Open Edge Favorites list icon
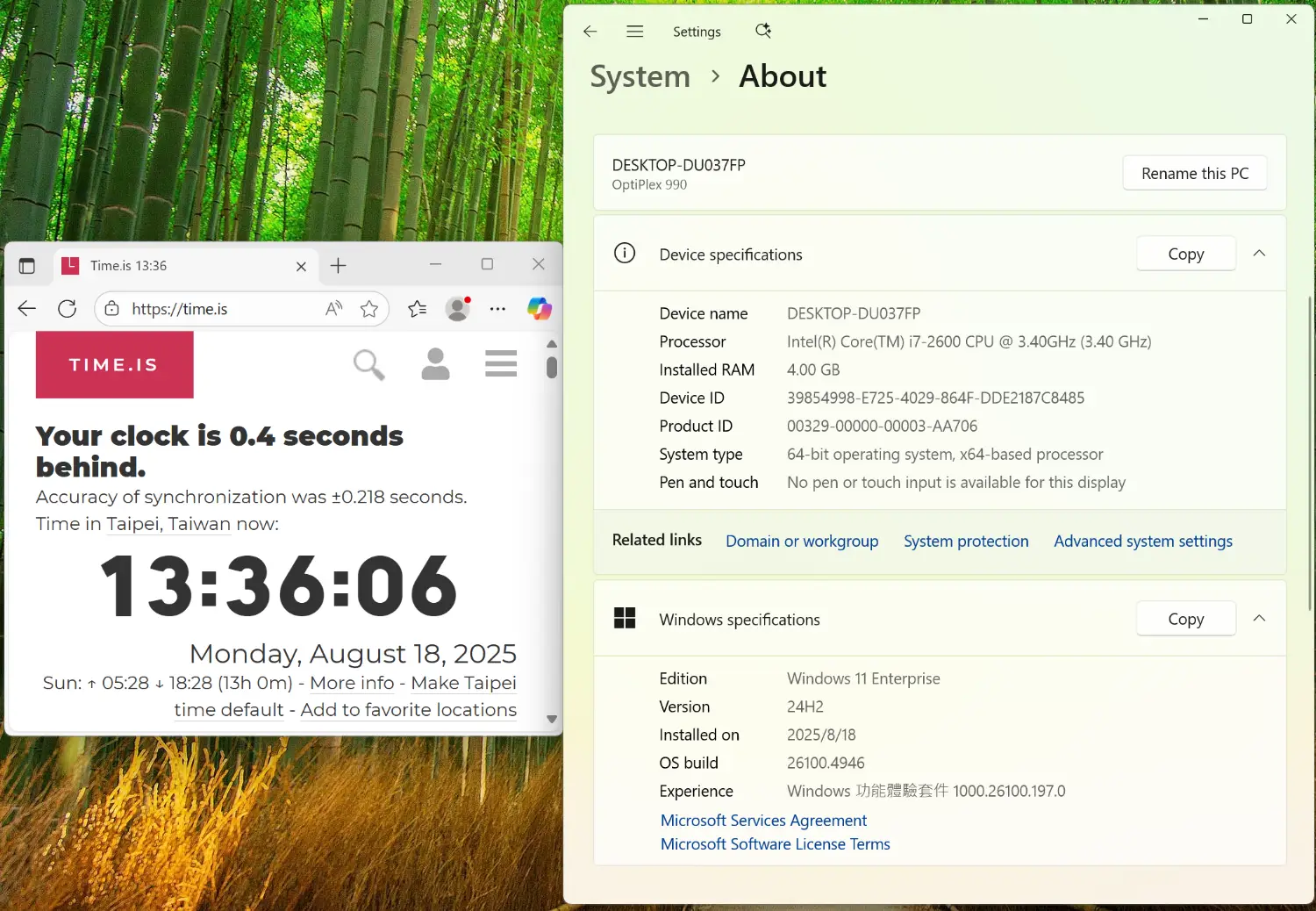 pyautogui.click(x=418, y=308)
